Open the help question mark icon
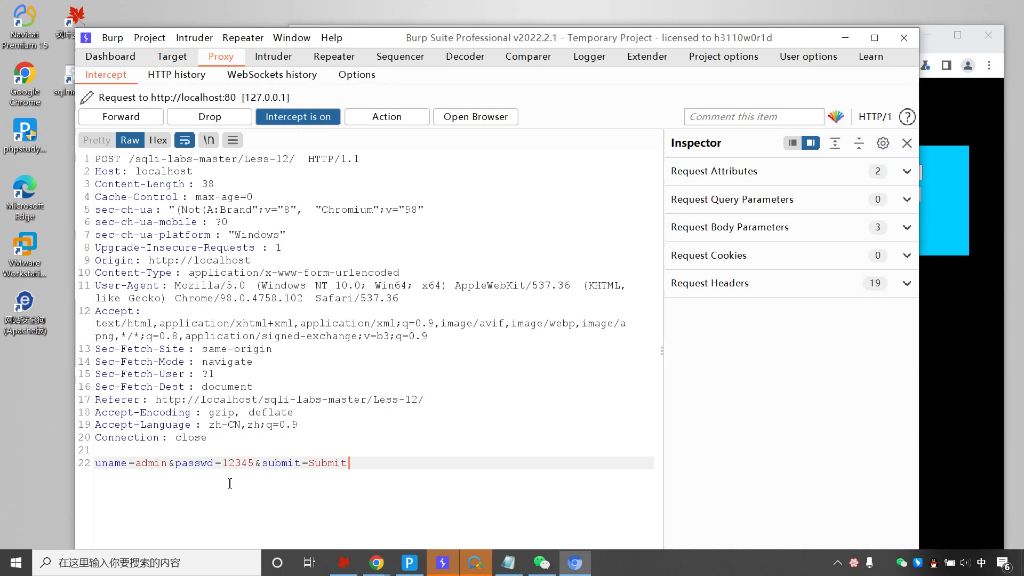The height and width of the screenshot is (576, 1024). [906, 117]
